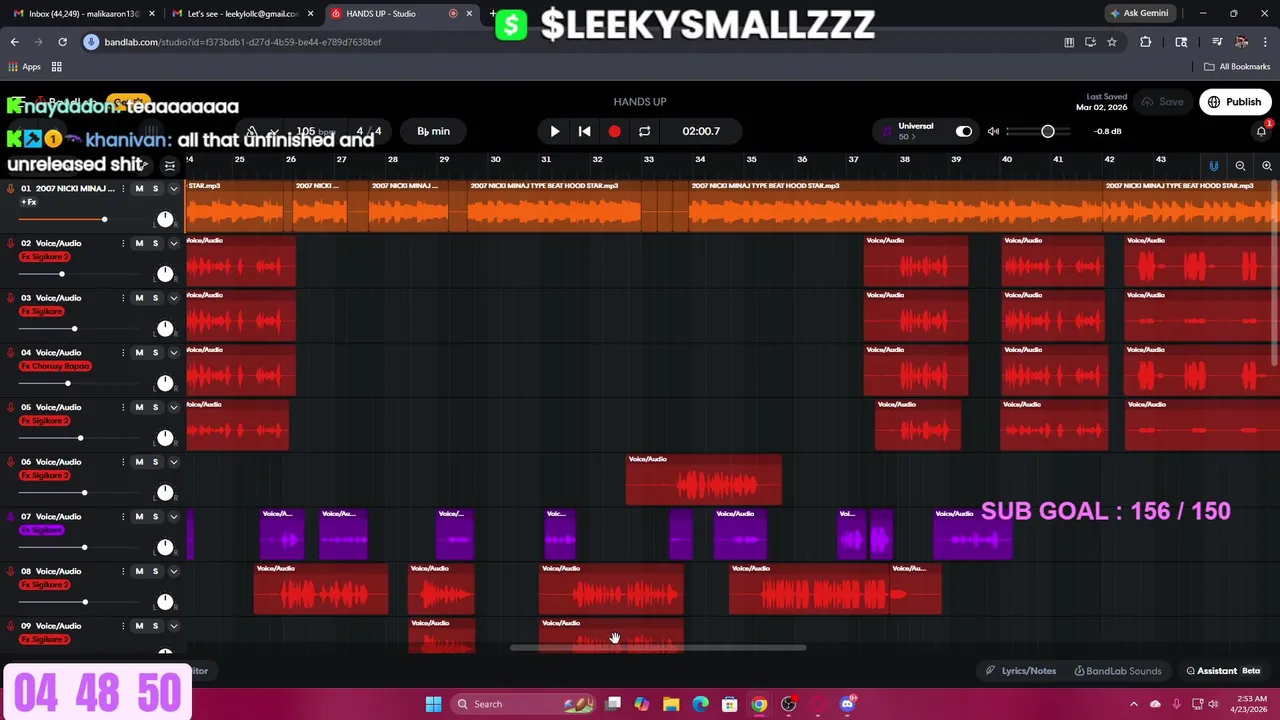Open the B♭ min key selector

pyautogui.click(x=433, y=131)
